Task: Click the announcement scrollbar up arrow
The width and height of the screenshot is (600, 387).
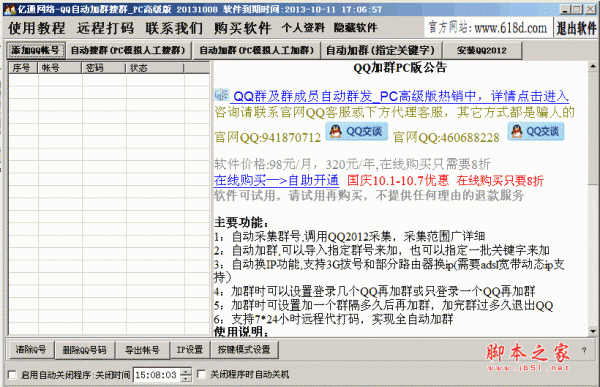Action: (593, 66)
